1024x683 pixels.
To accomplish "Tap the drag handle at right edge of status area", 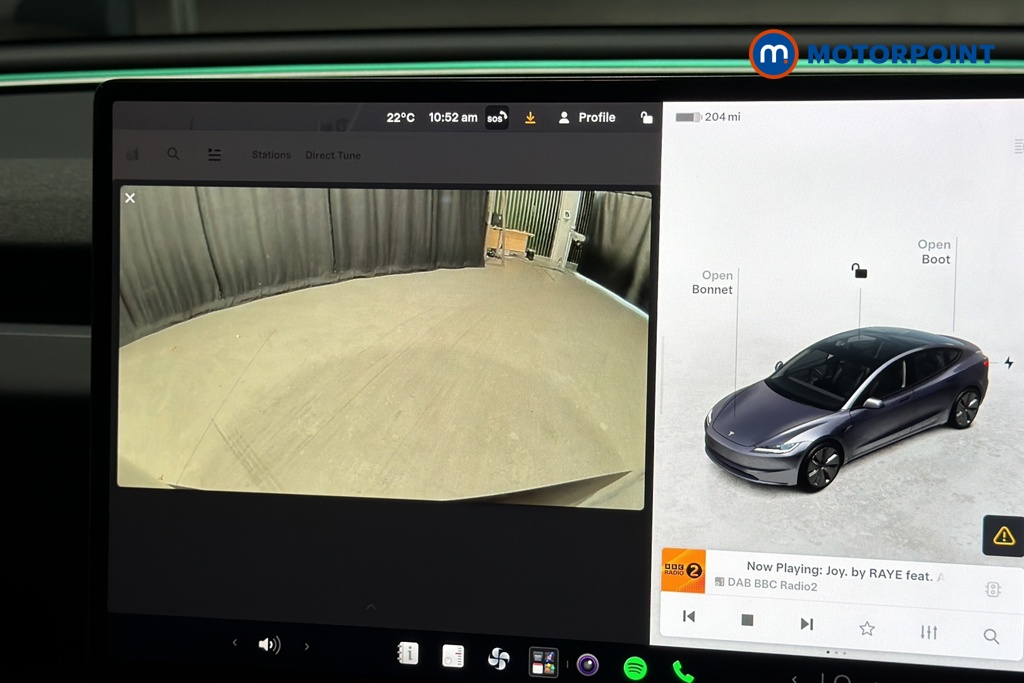I will (x=1018, y=146).
